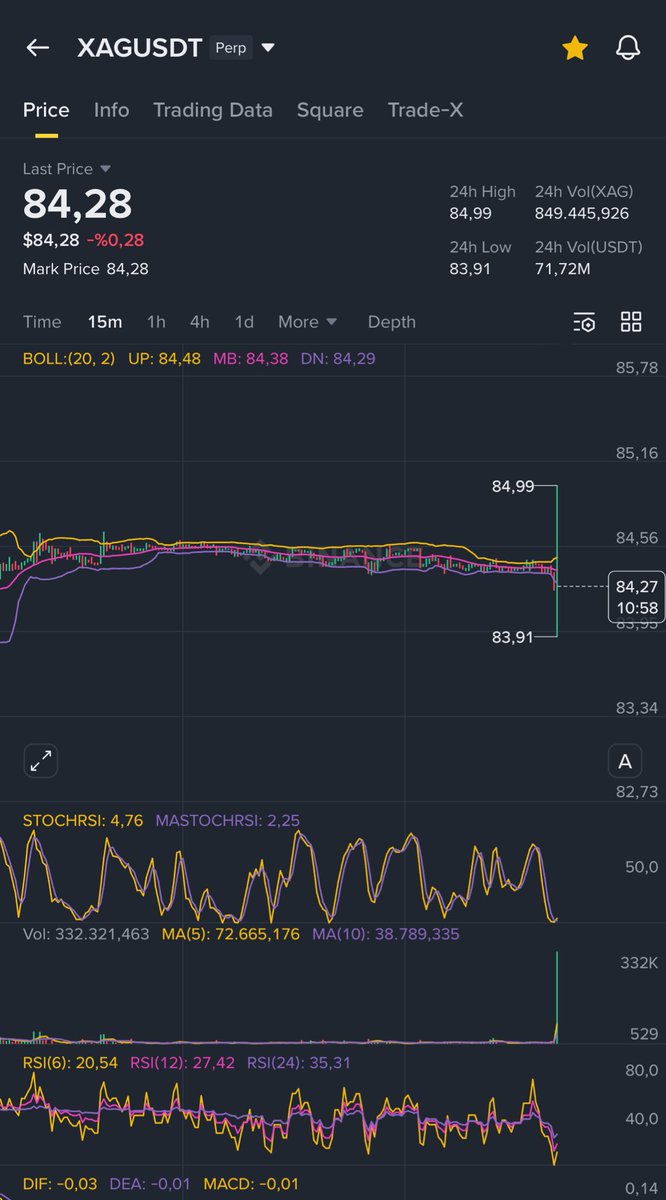
Task: Expand the More intervals dropdown
Action: click(308, 322)
